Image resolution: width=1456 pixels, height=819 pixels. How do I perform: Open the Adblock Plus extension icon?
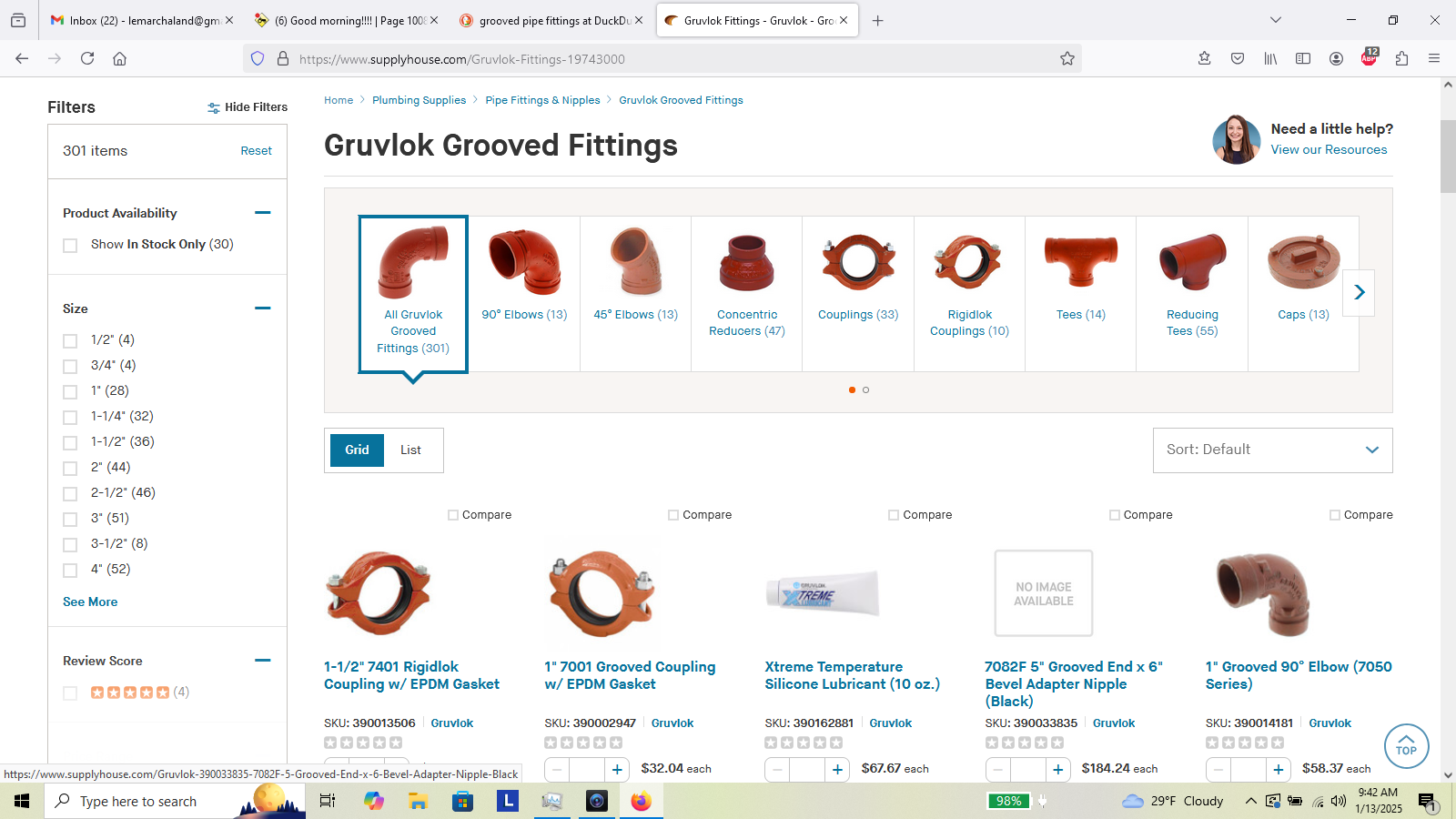1369,58
